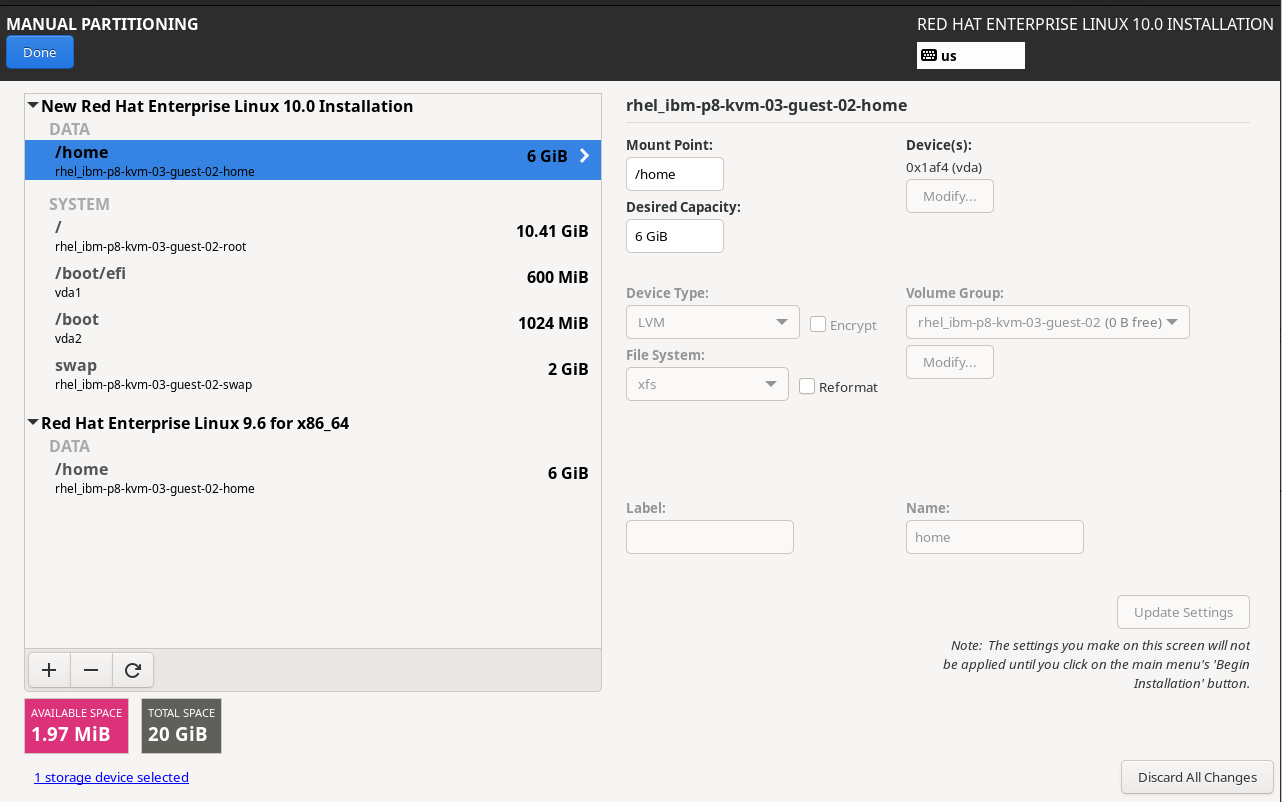Select /home under Red Hat Enterprise Linux 9.6

pyautogui.click(x=313, y=478)
